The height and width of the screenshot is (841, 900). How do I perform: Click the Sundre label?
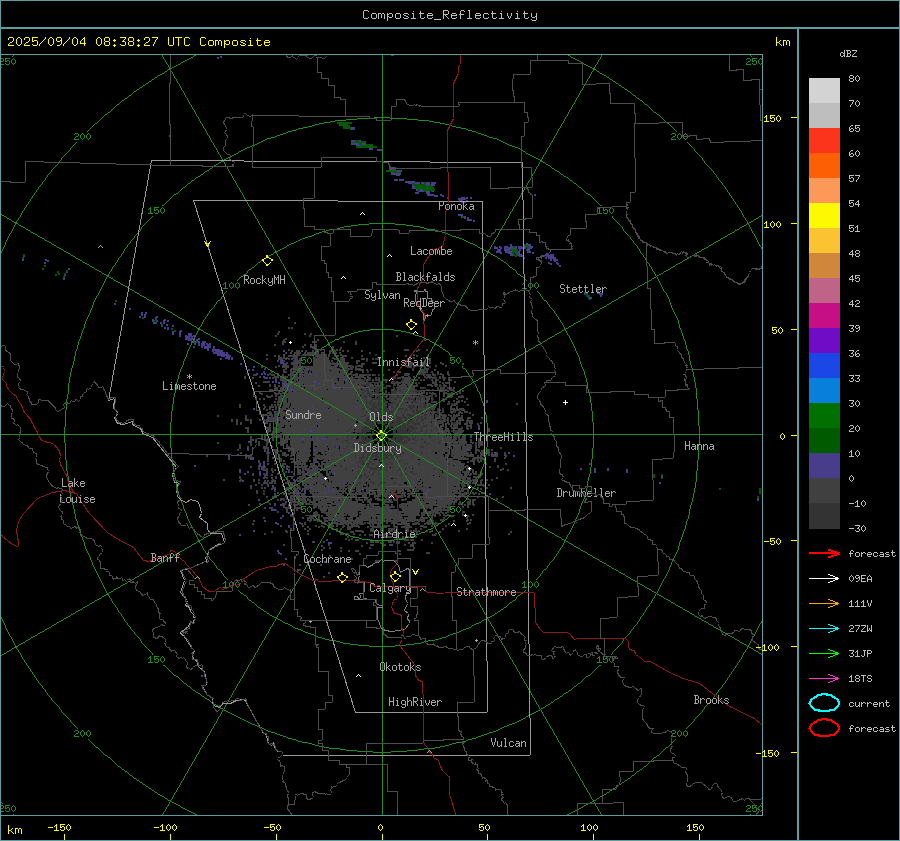click(x=303, y=414)
